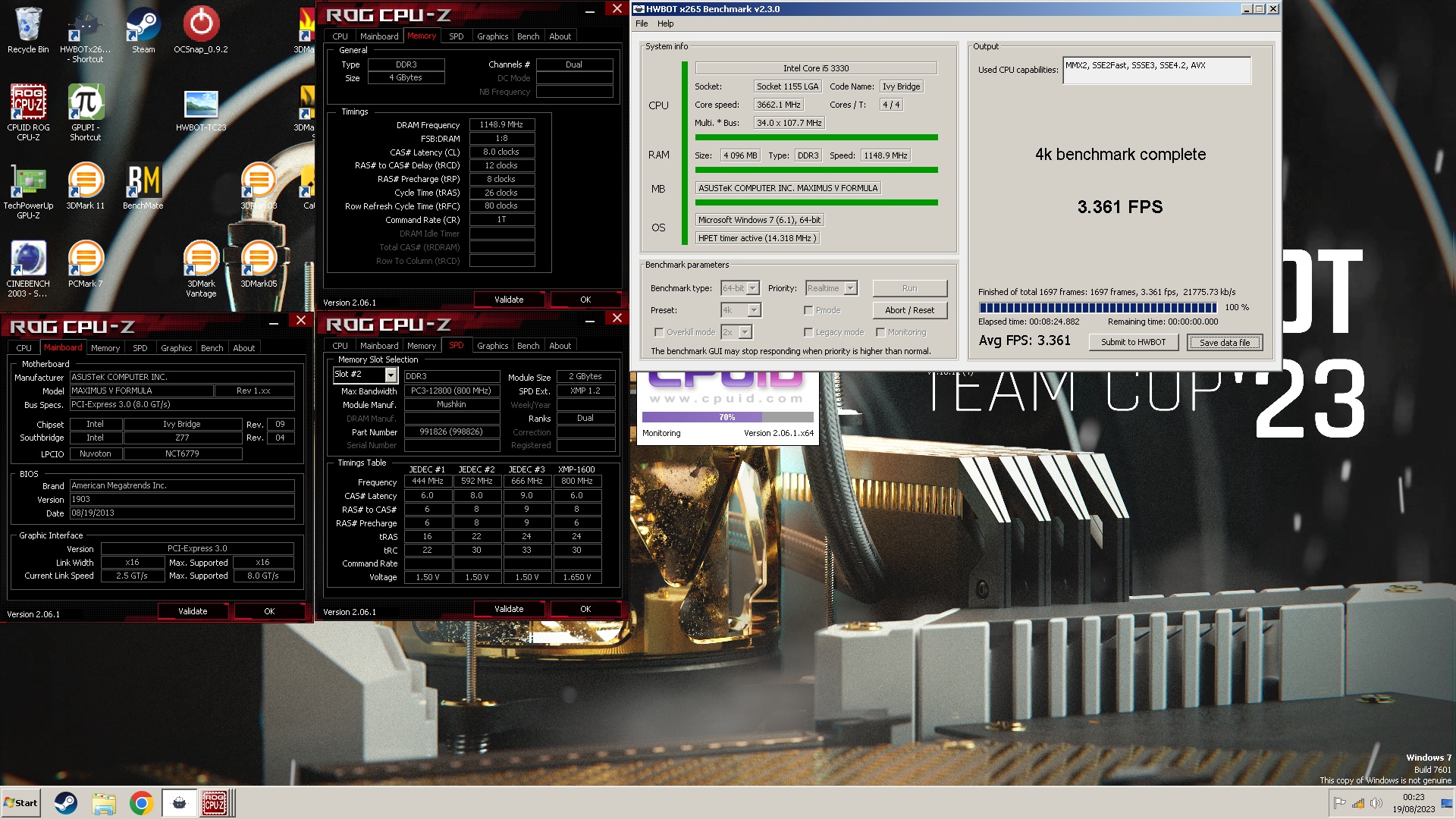Screen dimensions: 1456x819
Task: Open the Windows Start button
Action: click(20, 803)
